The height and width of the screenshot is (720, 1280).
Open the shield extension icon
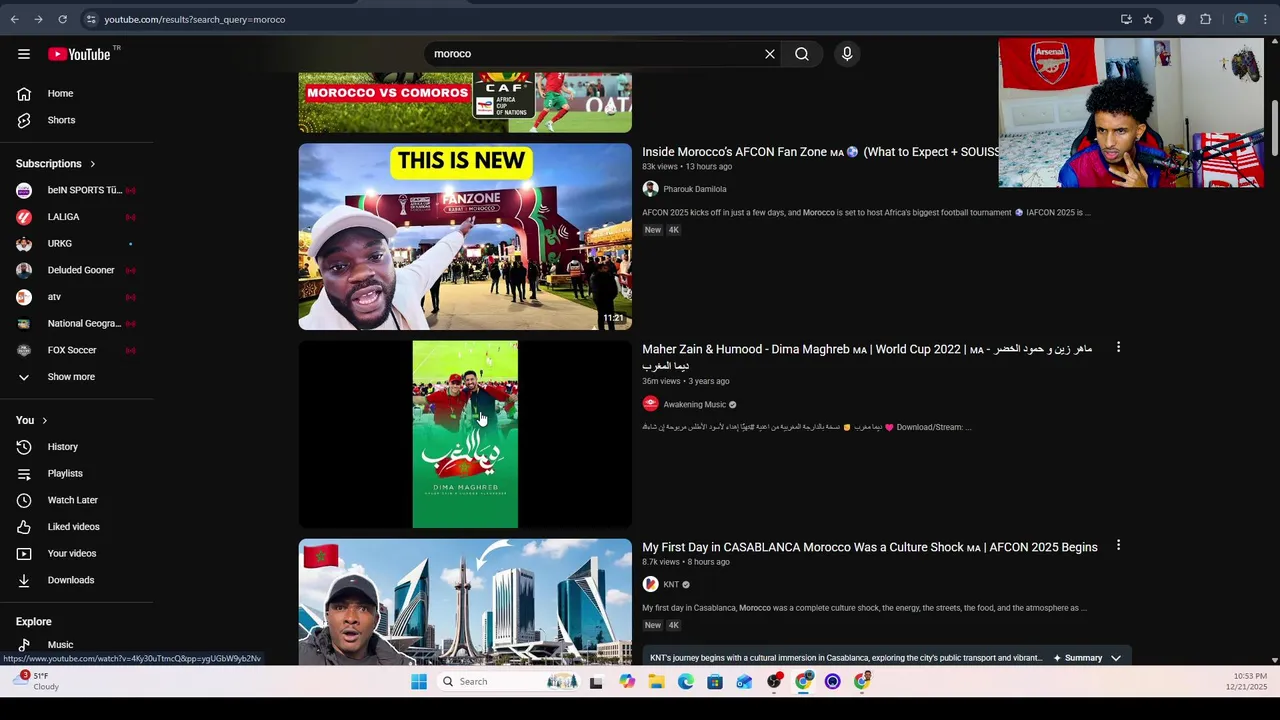click(x=1182, y=19)
